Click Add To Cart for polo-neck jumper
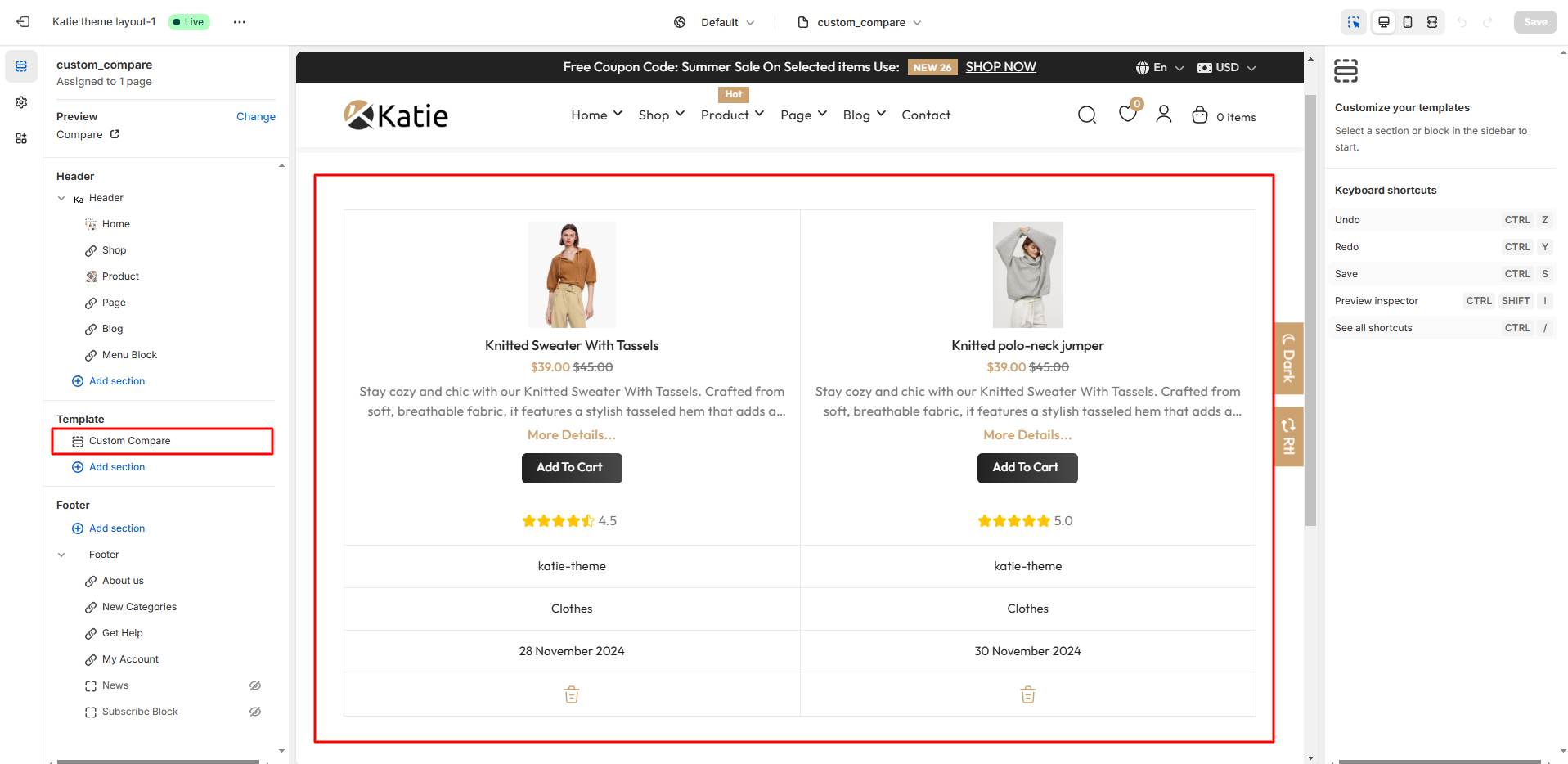The height and width of the screenshot is (764, 1568). tap(1027, 468)
